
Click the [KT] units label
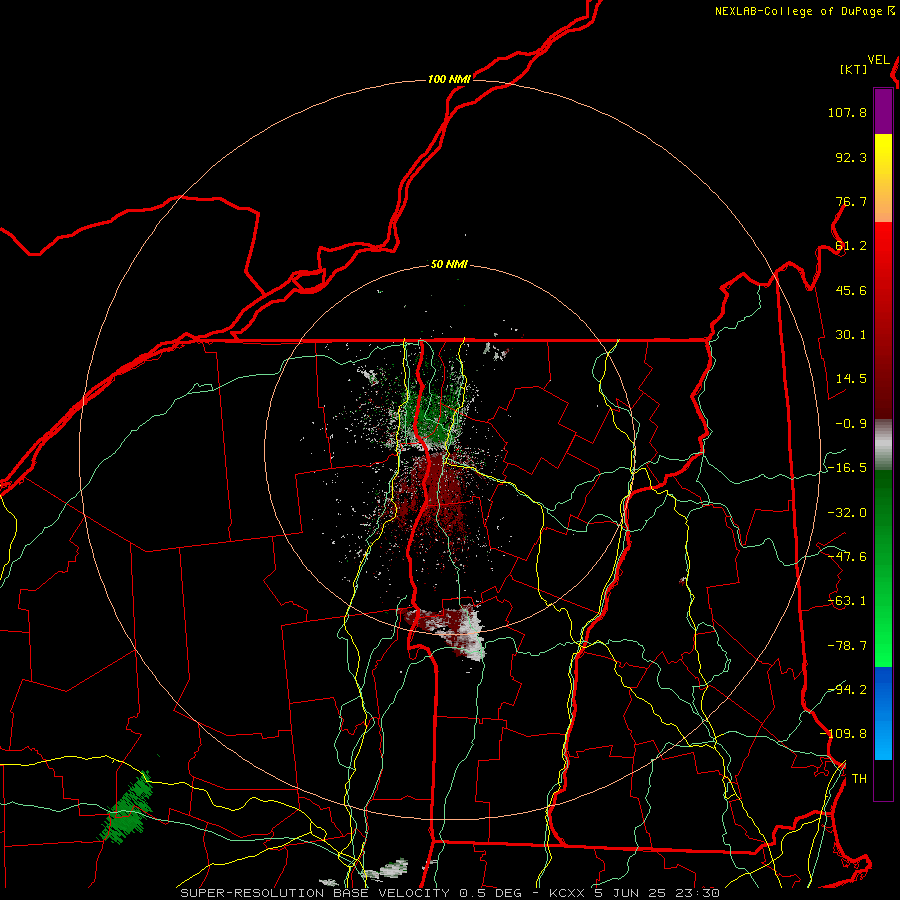[854, 69]
